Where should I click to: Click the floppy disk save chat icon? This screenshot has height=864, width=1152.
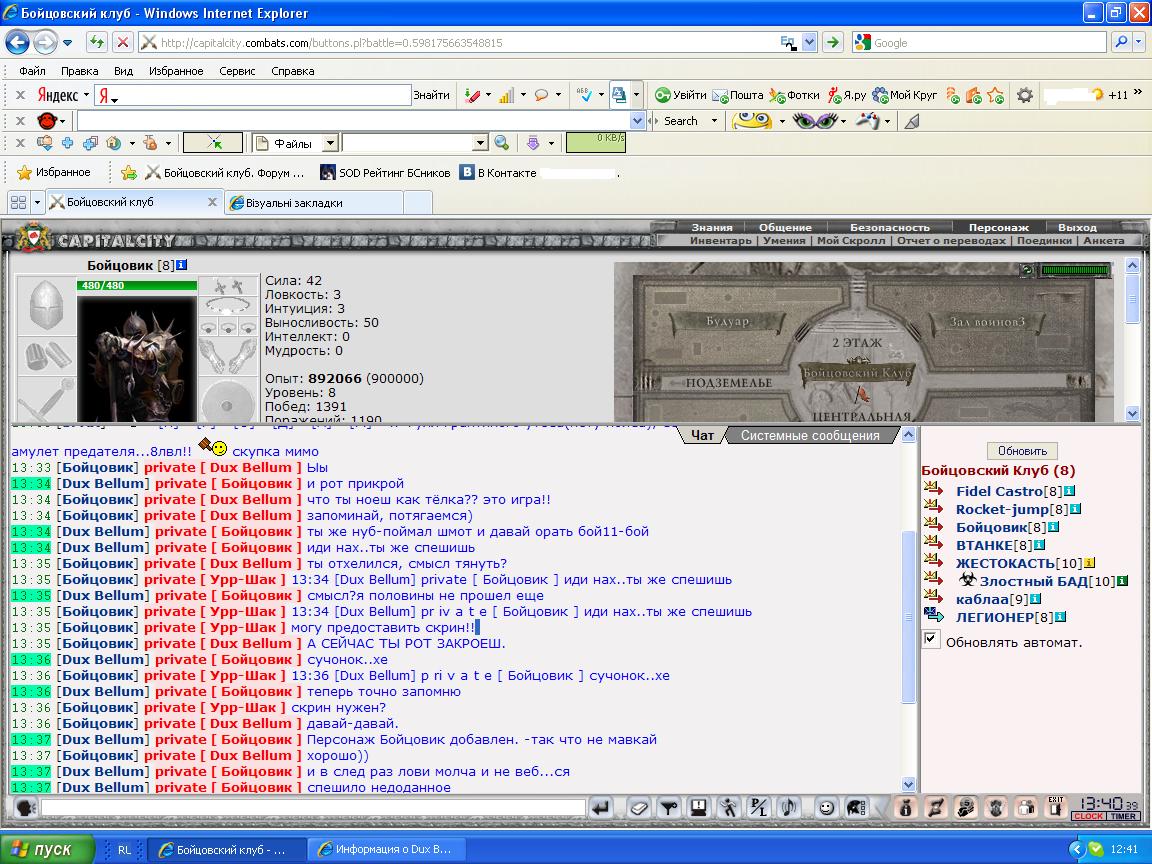click(698, 808)
